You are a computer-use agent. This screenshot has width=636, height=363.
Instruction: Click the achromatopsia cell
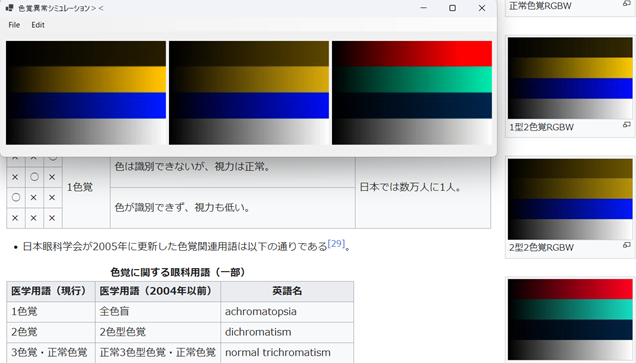point(287,312)
